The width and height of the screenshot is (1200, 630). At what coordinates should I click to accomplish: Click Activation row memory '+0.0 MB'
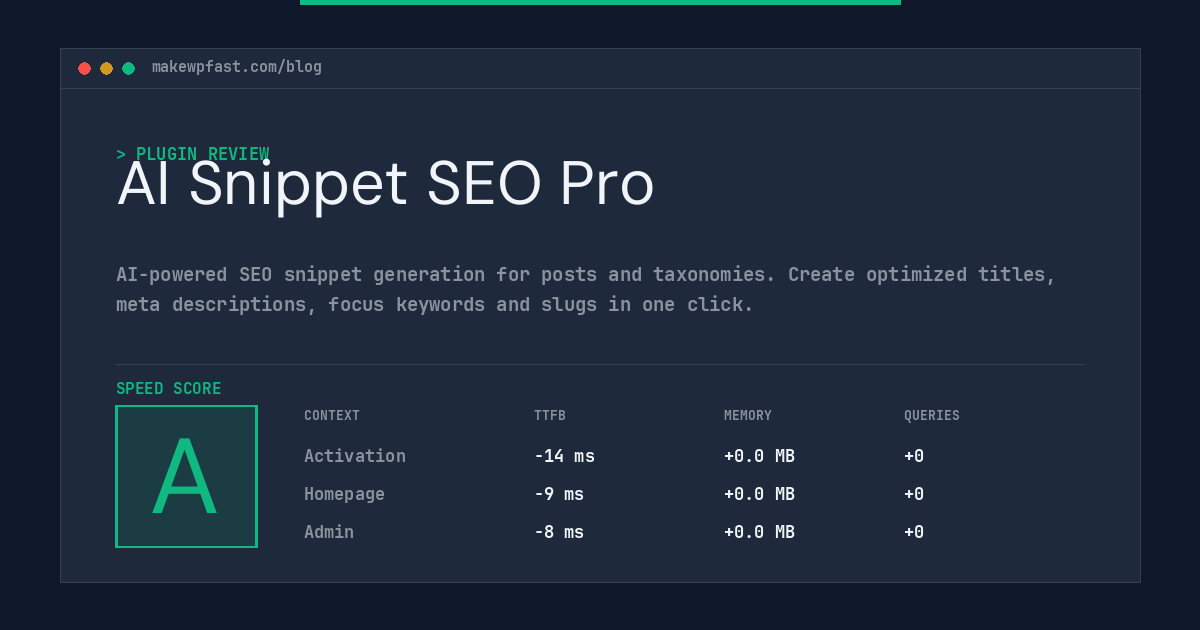(x=759, y=456)
